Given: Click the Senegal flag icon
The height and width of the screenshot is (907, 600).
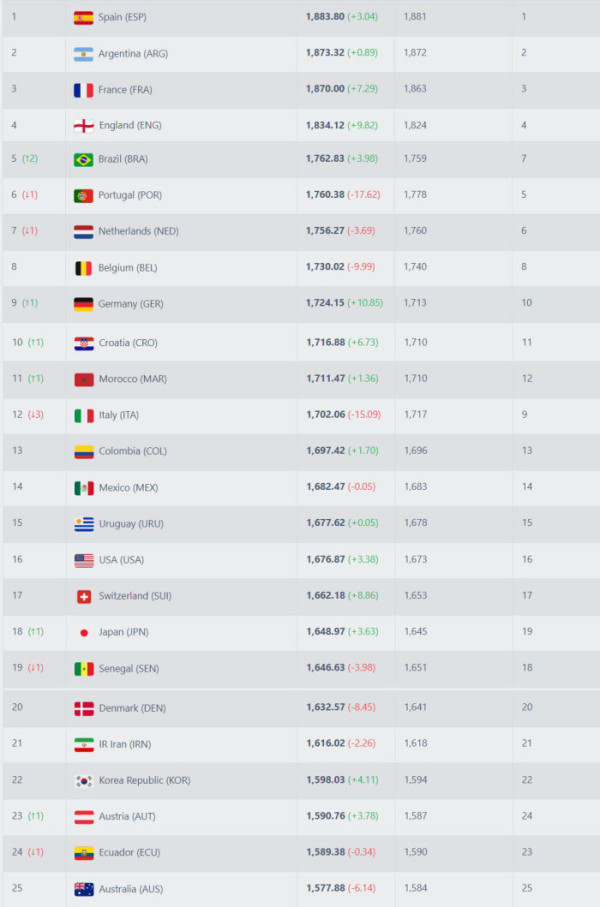Looking at the screenshot, I should tap(84, 668).
